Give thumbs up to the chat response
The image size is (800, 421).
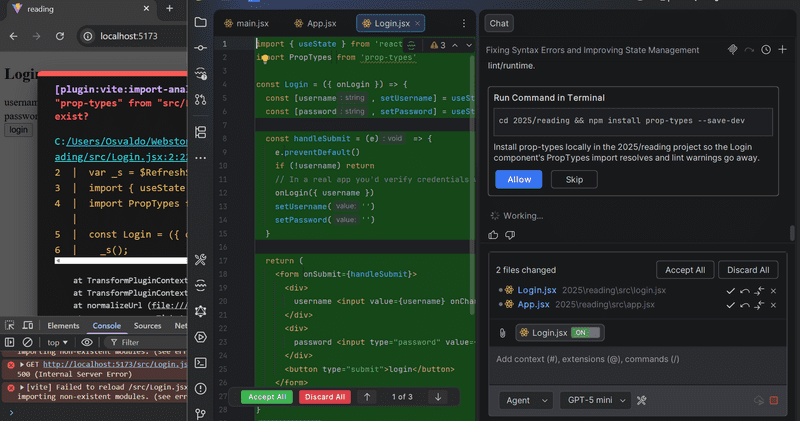point(493,235)
